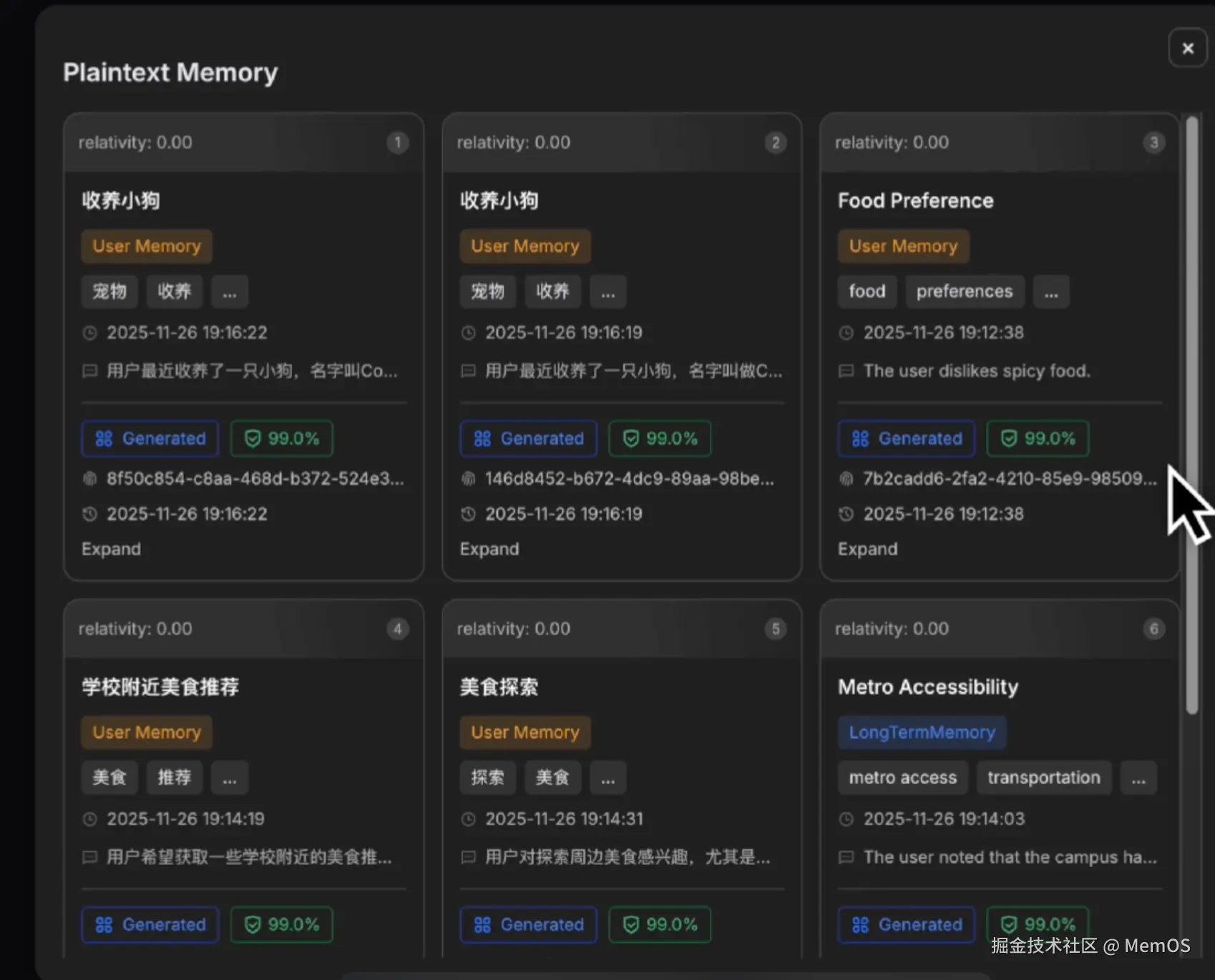Screen dimensions: 1215x980
Task: Click the LongTermMemory label badge
Action: [x=922, y=732]
